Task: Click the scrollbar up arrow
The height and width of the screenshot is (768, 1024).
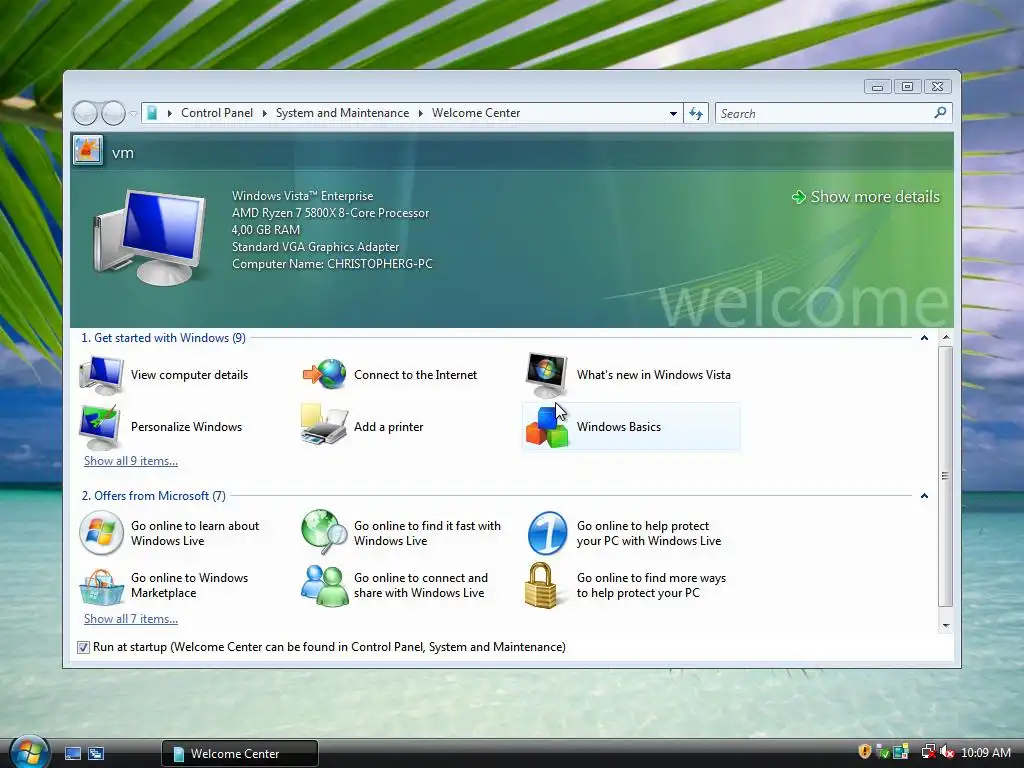Action: click(x=946, y=338)
